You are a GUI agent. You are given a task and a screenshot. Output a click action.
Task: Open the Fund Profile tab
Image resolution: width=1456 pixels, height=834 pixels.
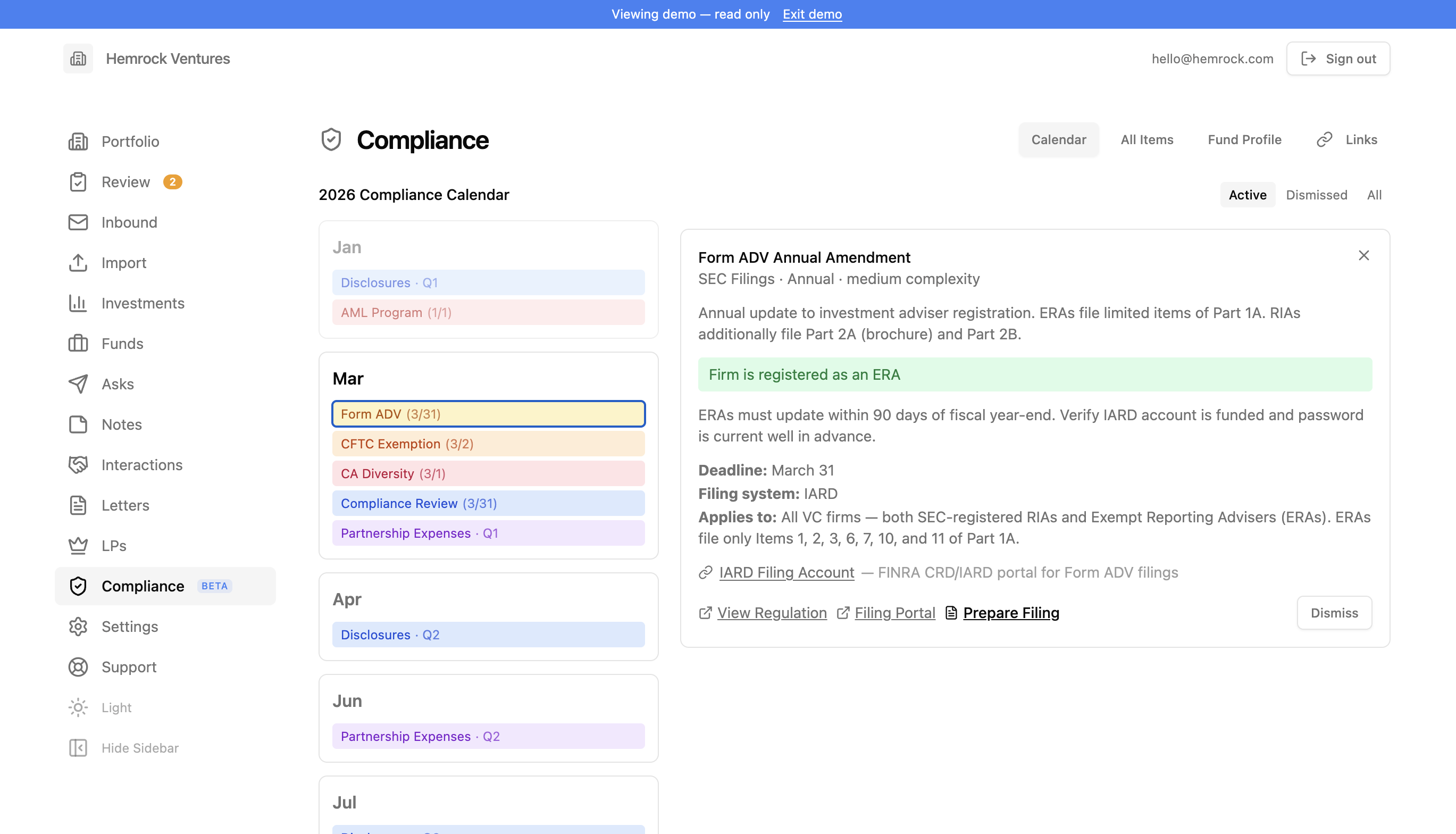click(1244, 140)
